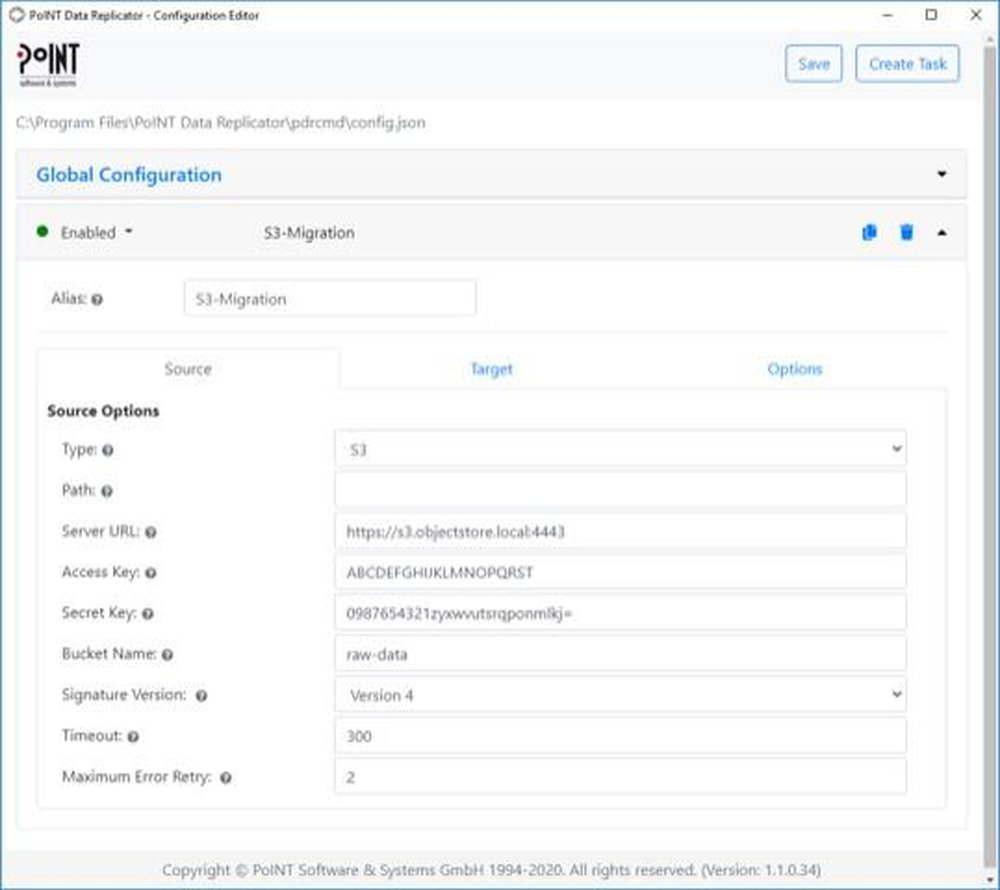Switch to the Options tab
This screenshot has height=890, width=1000.
(795, 368)
